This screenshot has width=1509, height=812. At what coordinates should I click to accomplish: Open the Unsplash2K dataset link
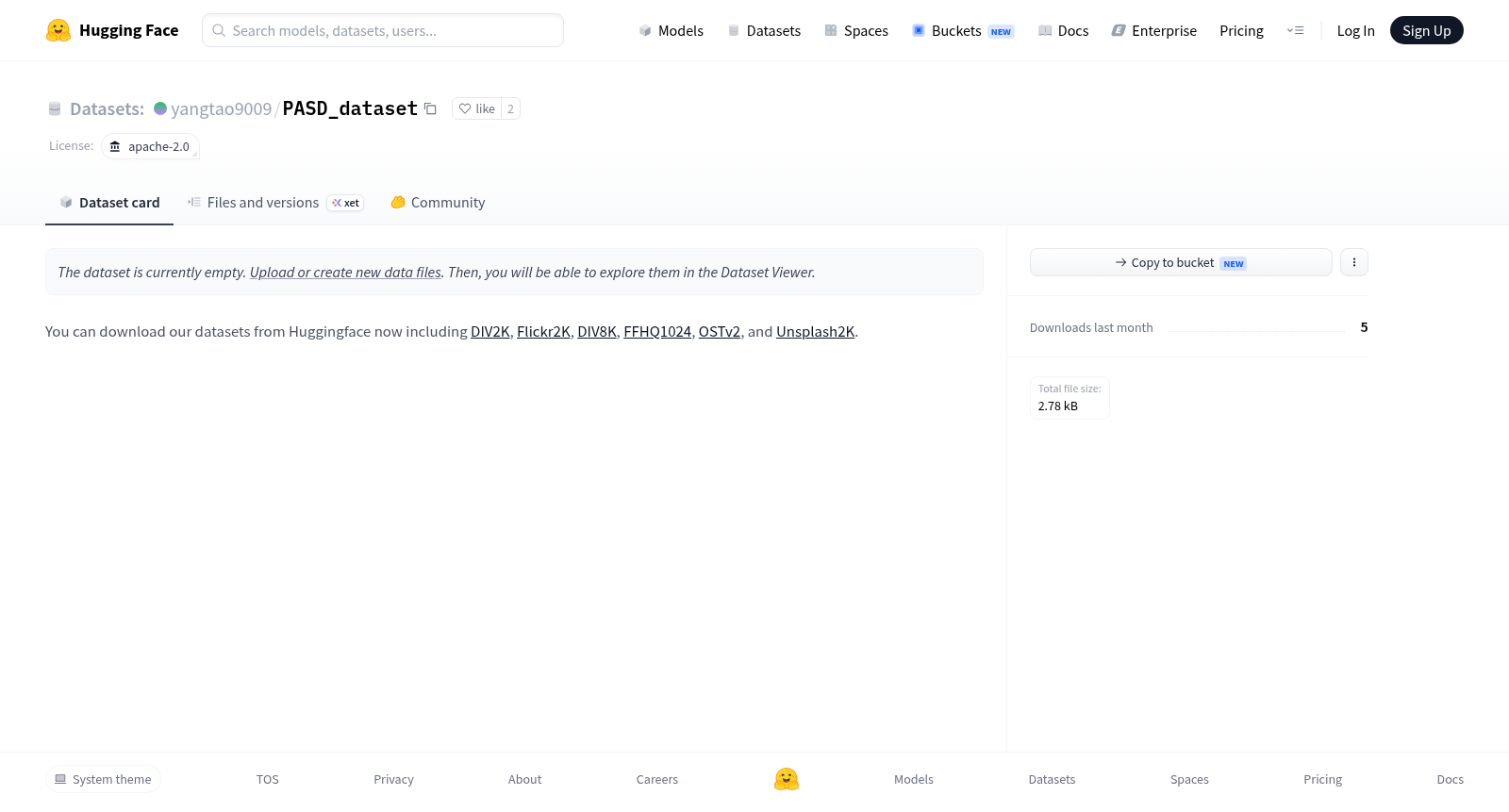[x=815, y=331]
